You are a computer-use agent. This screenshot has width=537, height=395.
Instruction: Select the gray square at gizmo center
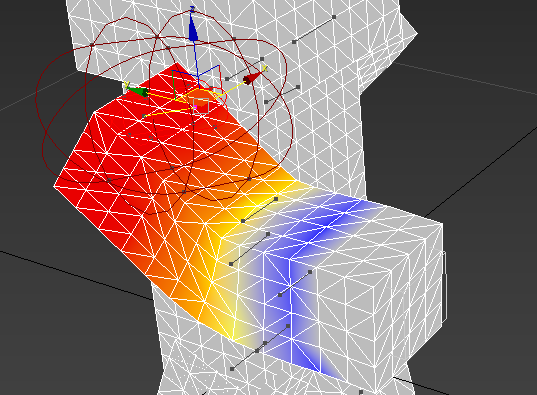(x=201, y=106)
